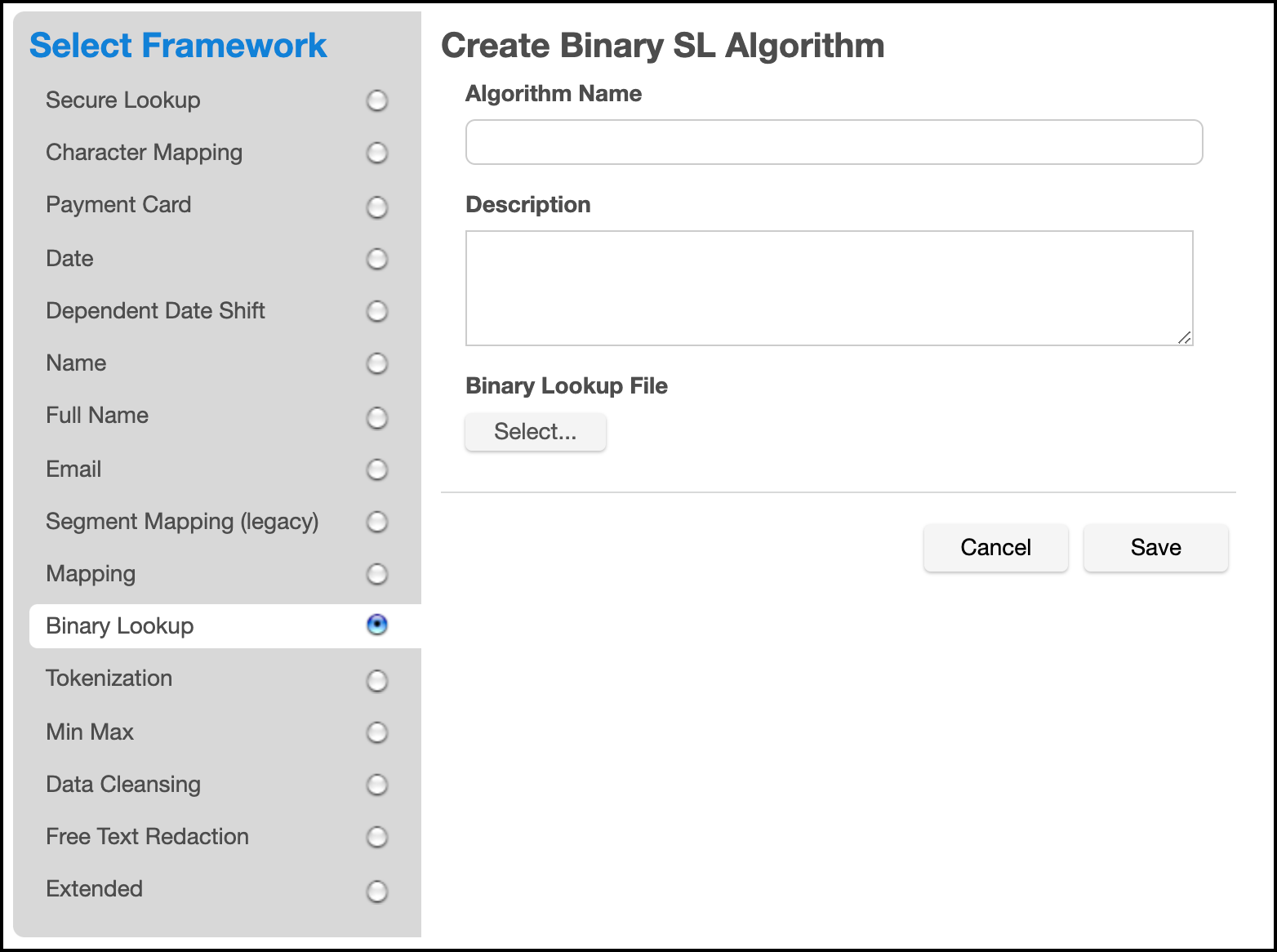Click the Algorithm Name text field
The height and width of the screenshot is (952, 1277).
coord(834,142)
